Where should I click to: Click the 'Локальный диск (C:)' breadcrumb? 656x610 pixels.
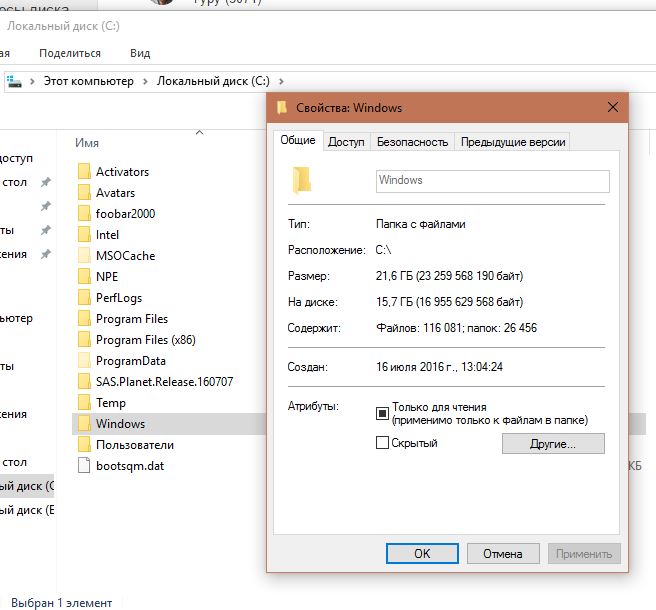coord(213,81)
